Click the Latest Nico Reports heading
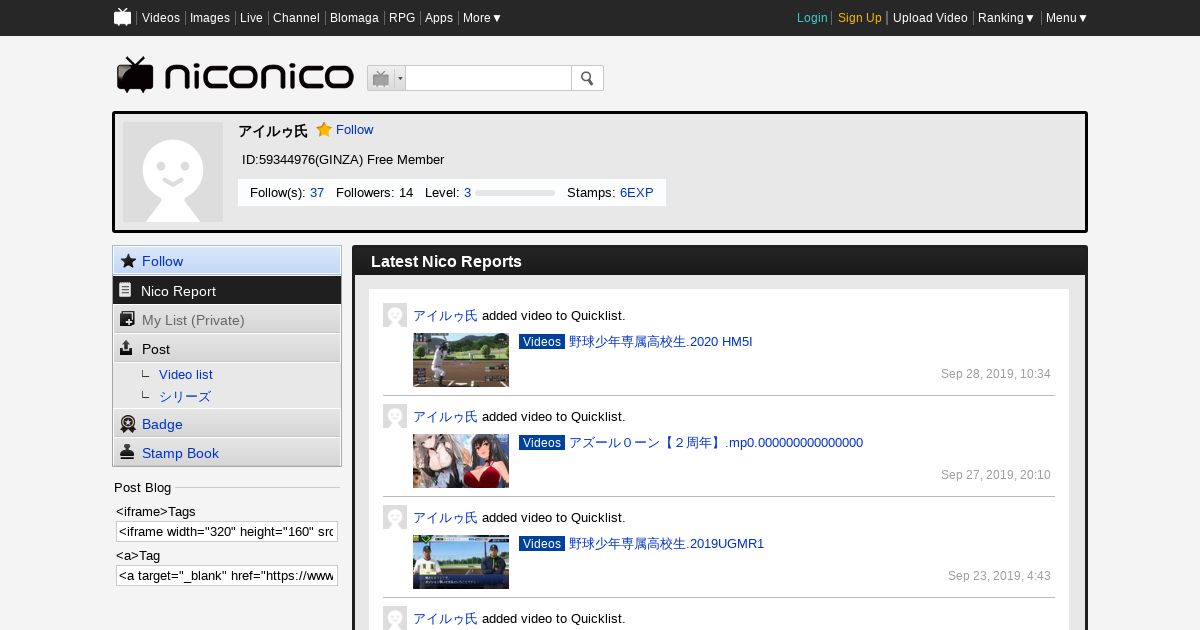 coord(446,261)
